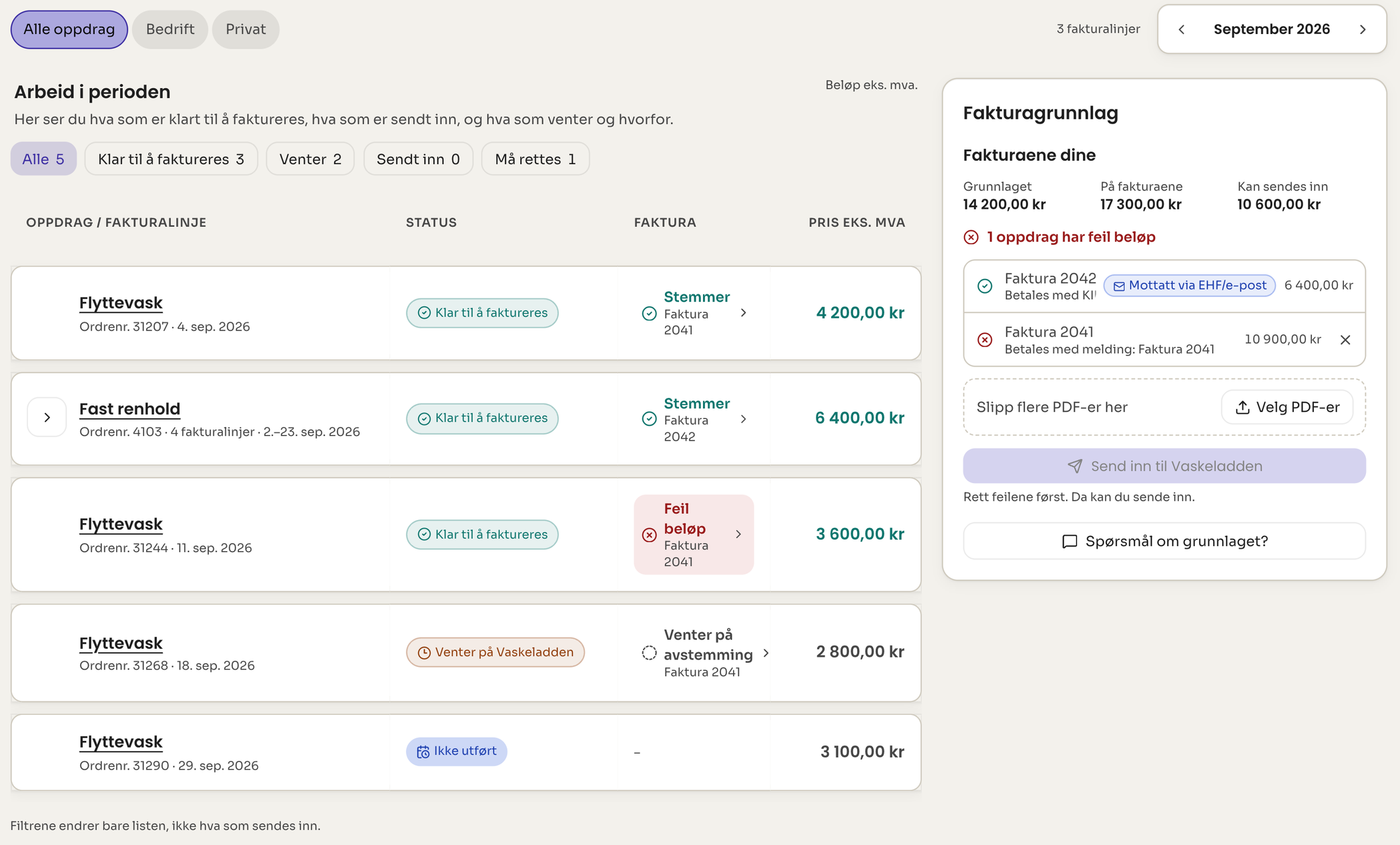Go to previous month arrow
Viewport: 1400px width, 845px height.
pos(1182,29)
